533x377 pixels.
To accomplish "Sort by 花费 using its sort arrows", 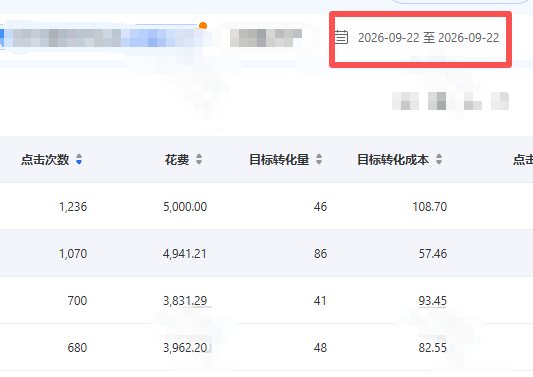I will (x=199, y=159).
